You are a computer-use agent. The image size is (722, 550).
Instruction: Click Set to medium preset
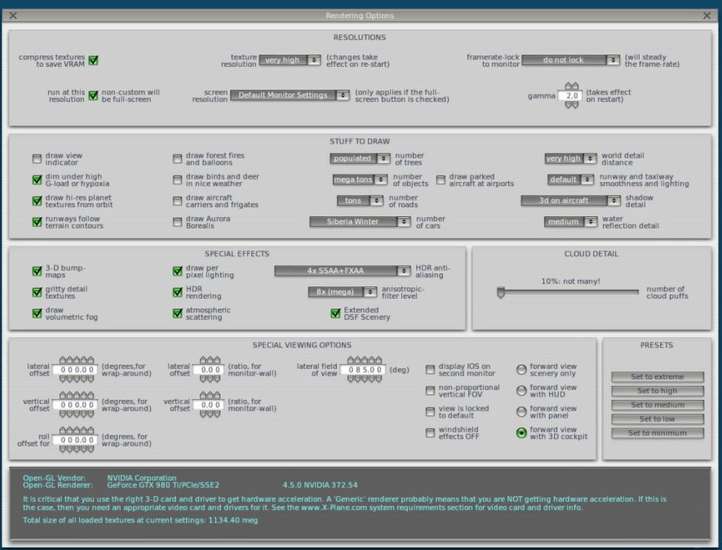pos(658,405)
